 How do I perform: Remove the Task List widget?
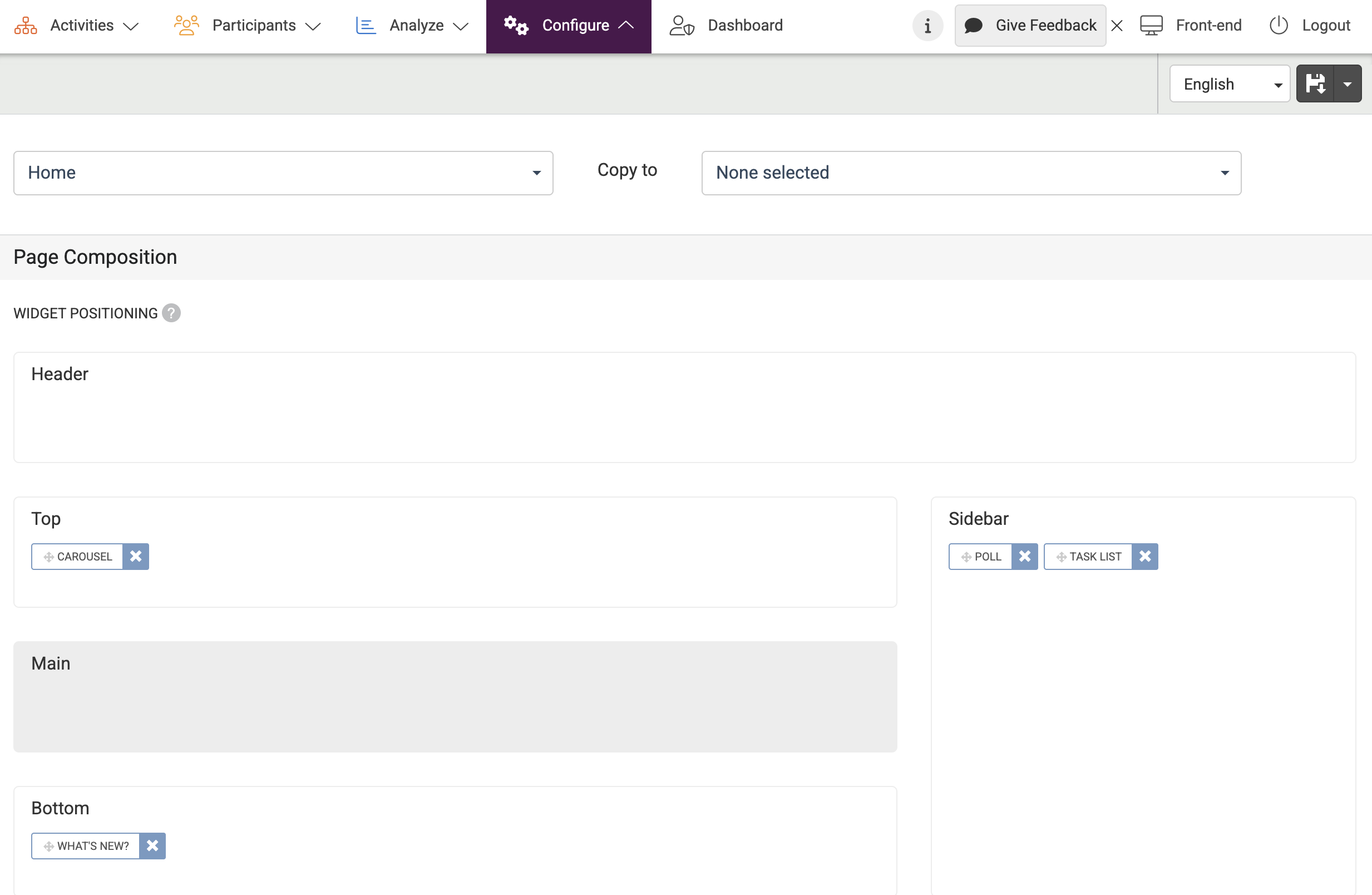tap(1145, 557)
